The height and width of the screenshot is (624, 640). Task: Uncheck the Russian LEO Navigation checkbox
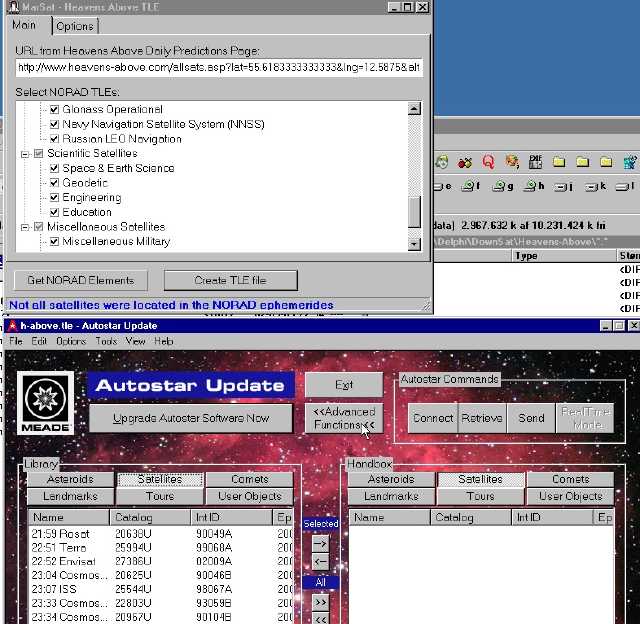(x=54, y=139)
